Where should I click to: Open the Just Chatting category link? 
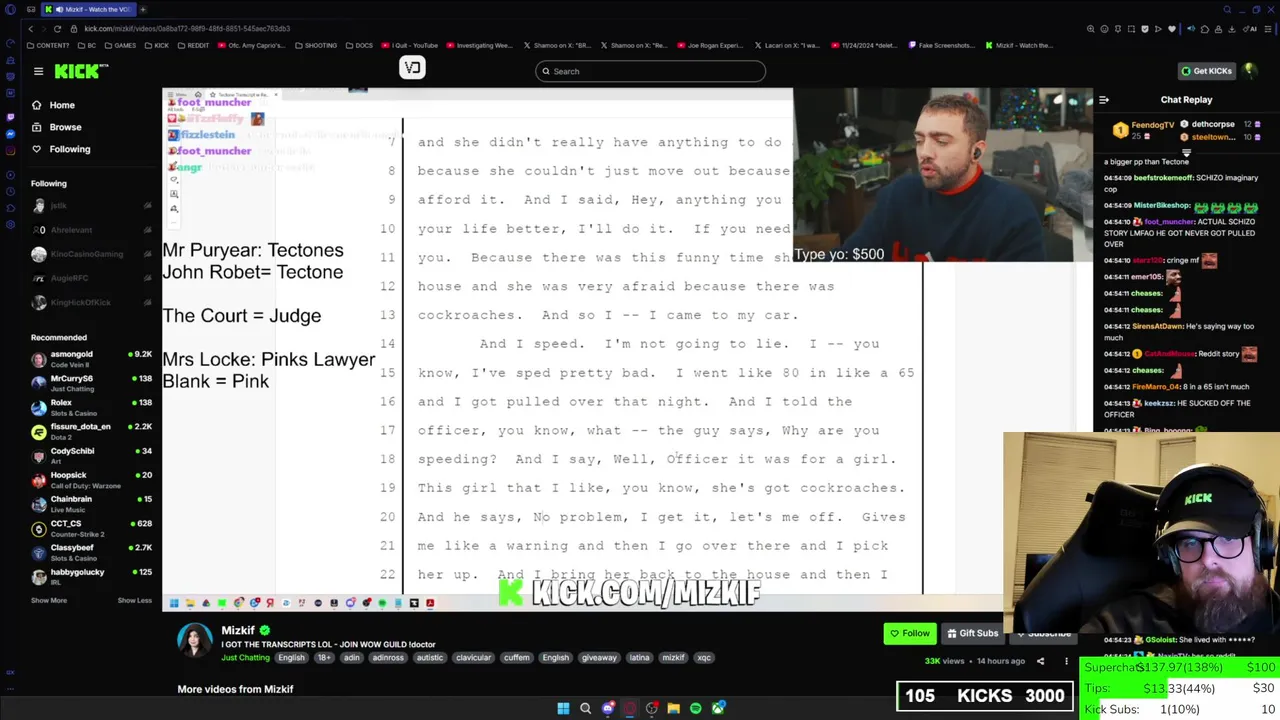tap(245, 658)
